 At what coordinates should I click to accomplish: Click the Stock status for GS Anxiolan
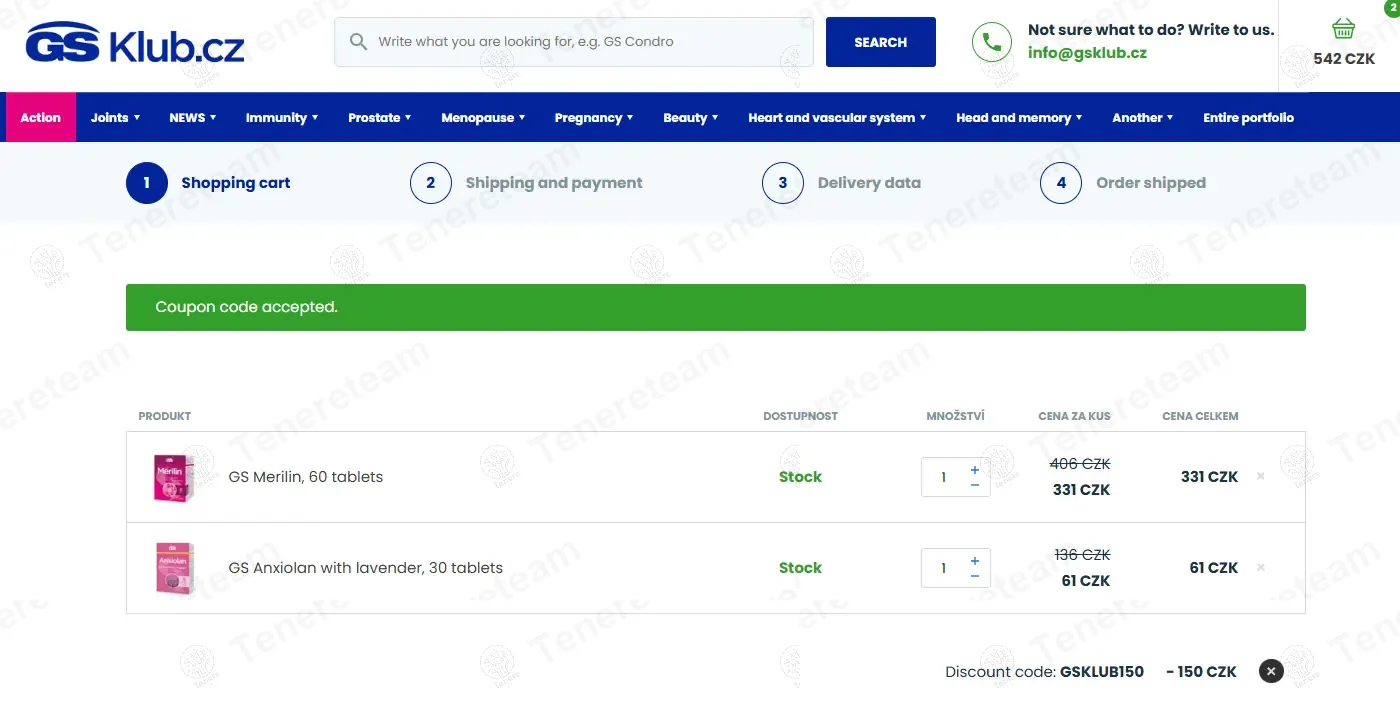800,568
